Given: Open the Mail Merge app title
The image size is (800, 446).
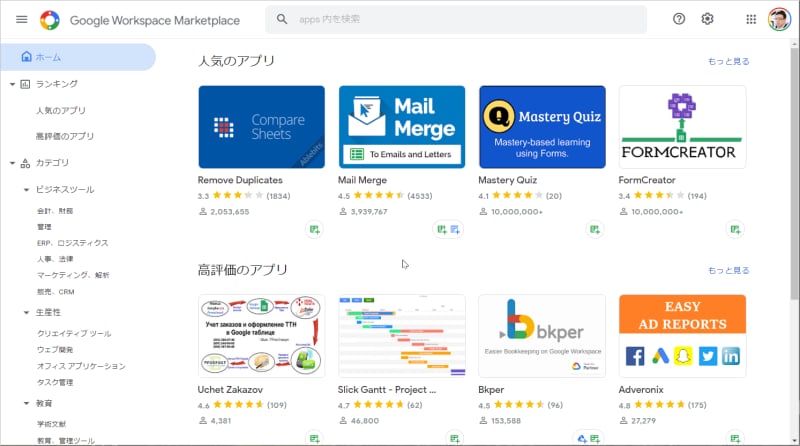Looking at the screenshot, I should tap(362, 180).
